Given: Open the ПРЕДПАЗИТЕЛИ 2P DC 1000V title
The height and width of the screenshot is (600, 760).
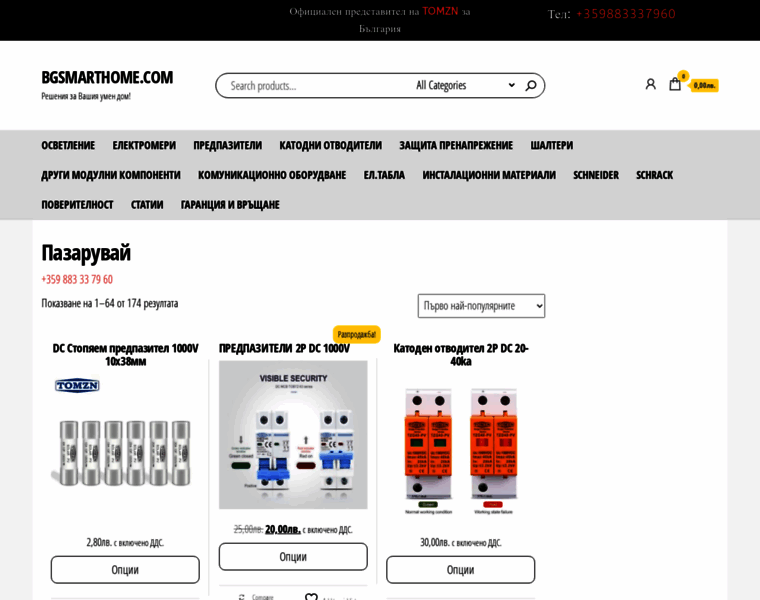Looking at the screenshot, I should pyautogui.click(x=284, y=348).
